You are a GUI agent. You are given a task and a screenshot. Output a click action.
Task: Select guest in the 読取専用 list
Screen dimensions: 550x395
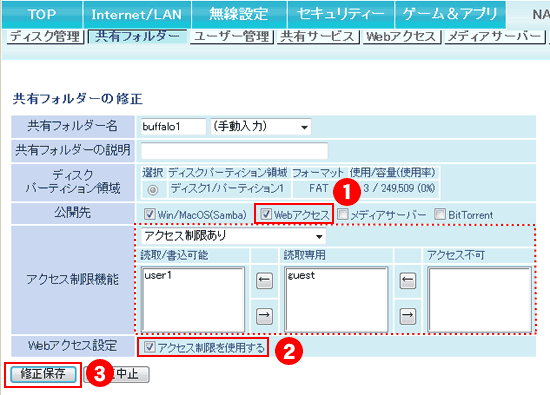point(301,275)
